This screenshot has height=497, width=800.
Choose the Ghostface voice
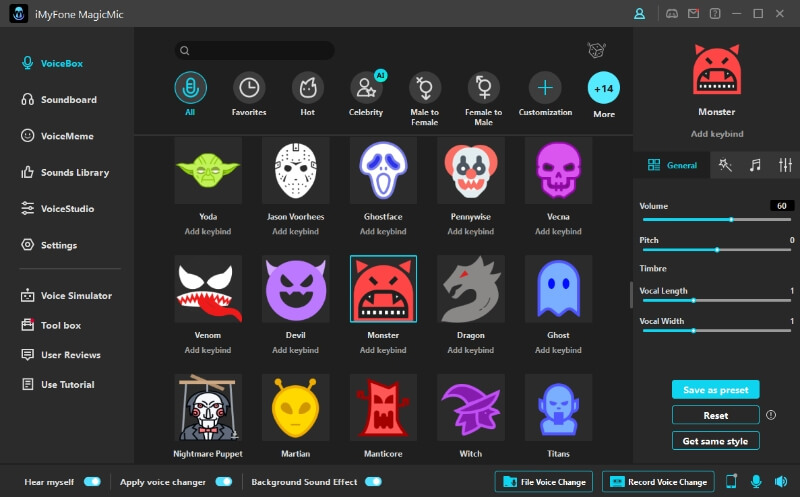pyautogui.click(x=383, y=170)
